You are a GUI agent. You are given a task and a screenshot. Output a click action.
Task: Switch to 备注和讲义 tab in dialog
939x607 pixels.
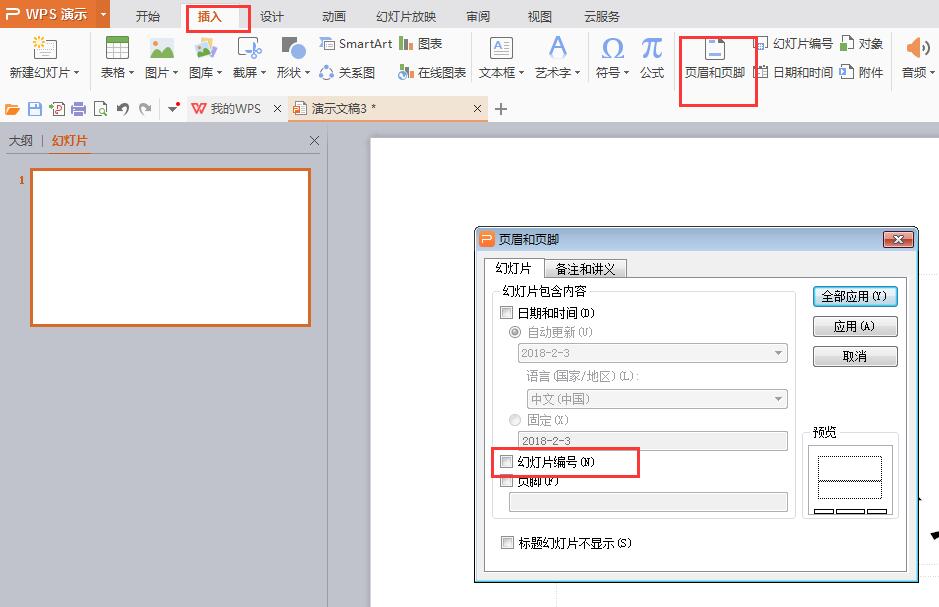coord(585,269)
